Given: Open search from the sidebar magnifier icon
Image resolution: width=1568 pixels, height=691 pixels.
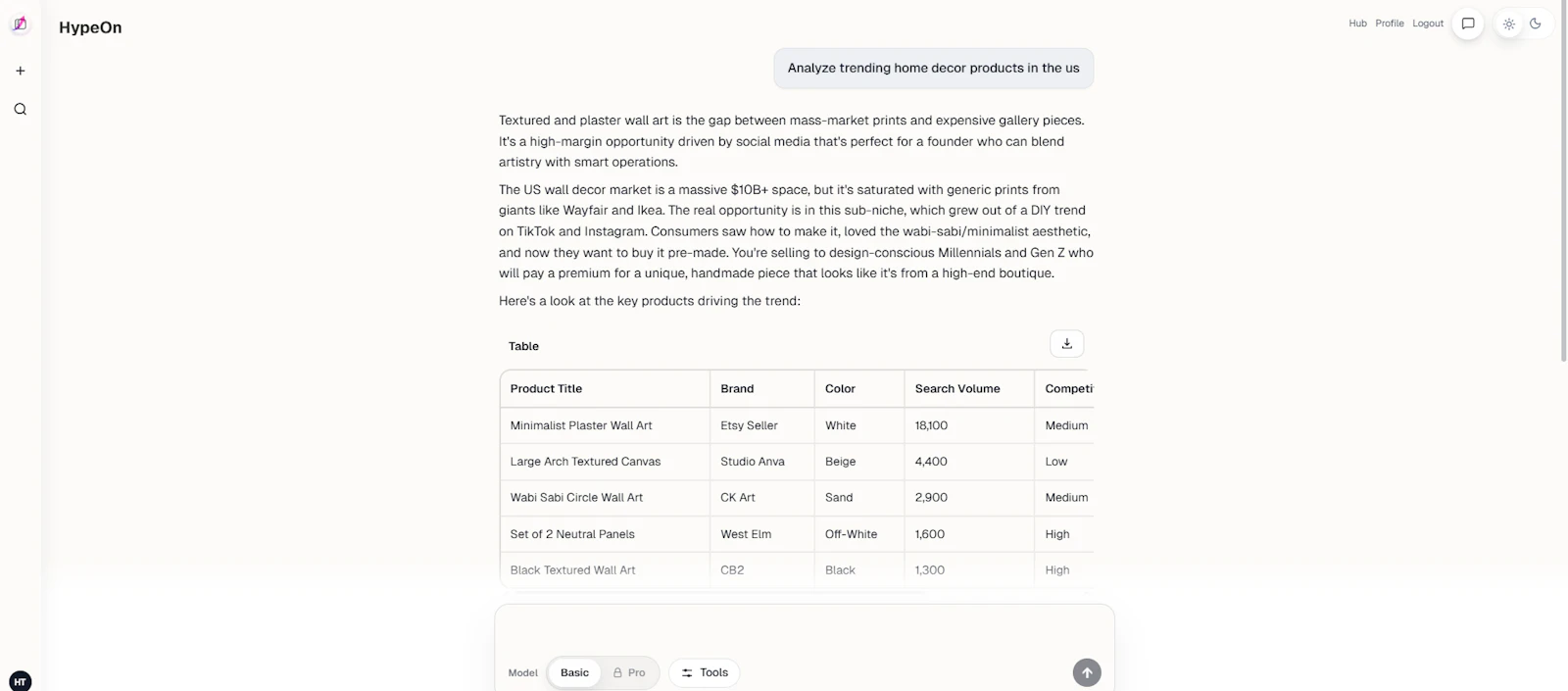Looking at the screenshot, I should 20,109.
